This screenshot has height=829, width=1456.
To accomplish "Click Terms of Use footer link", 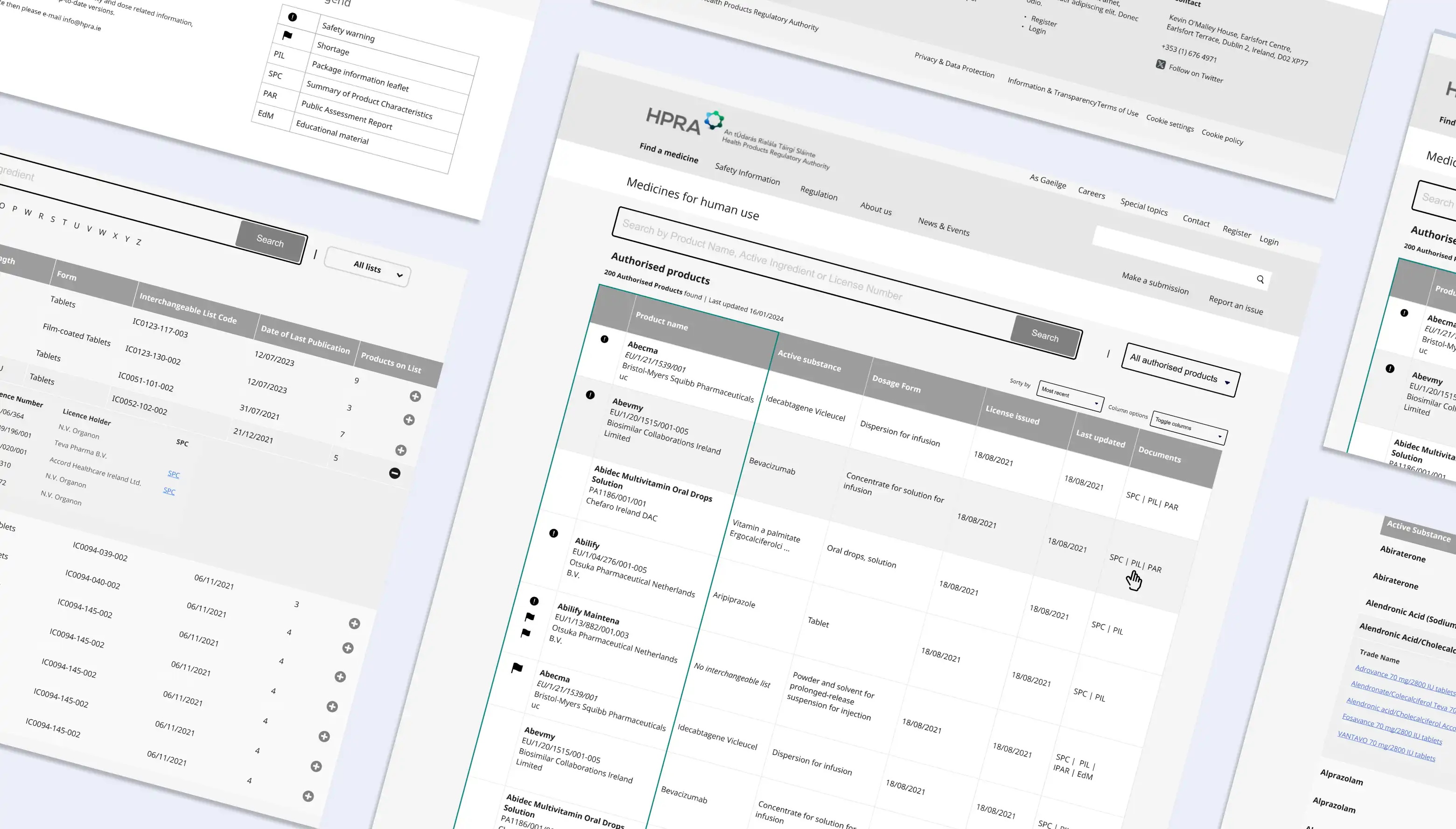I will 1118,108.
